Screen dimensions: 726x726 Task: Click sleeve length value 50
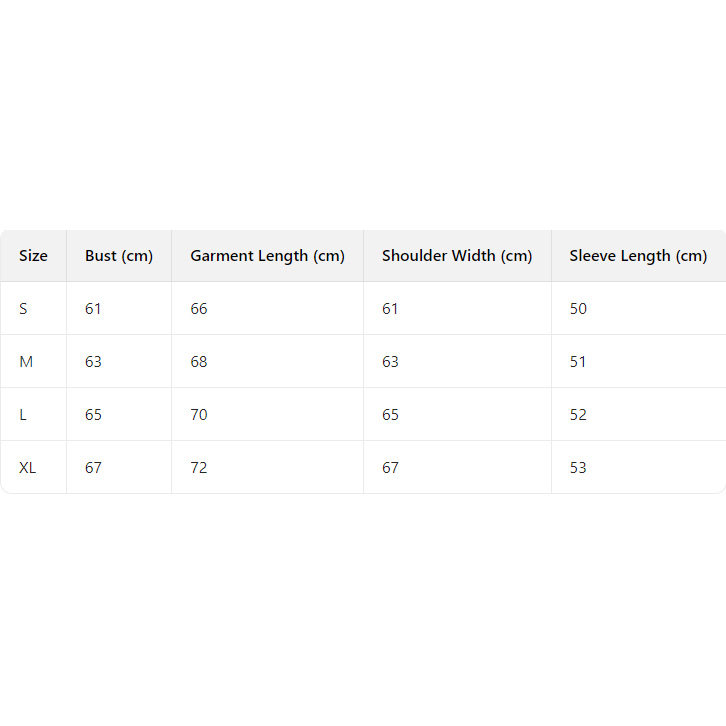[578, 309]
